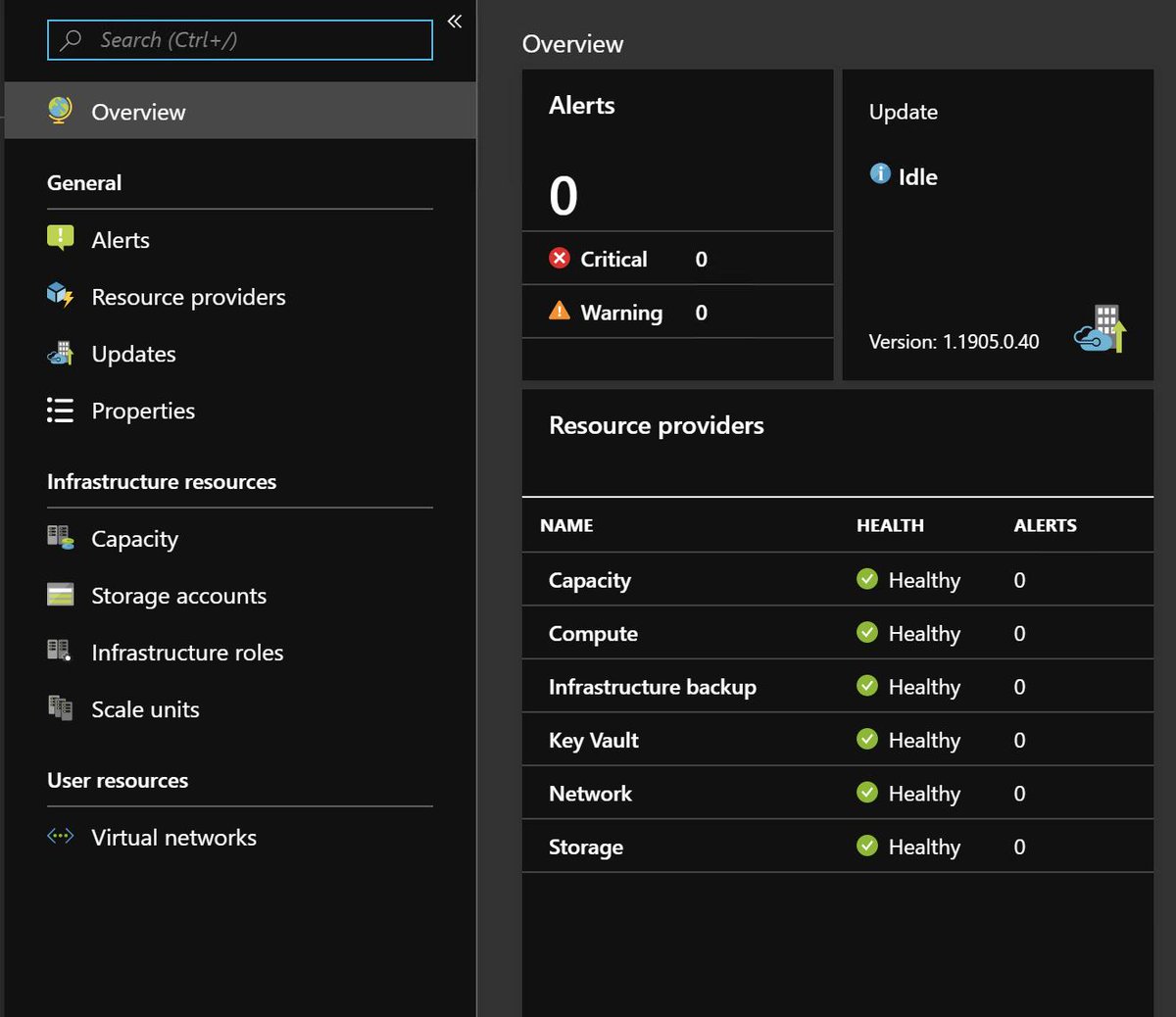The width and height of the screenshot is (1176, 1017).
Task: Open the Network provider row
Action: tap(838, 793)
